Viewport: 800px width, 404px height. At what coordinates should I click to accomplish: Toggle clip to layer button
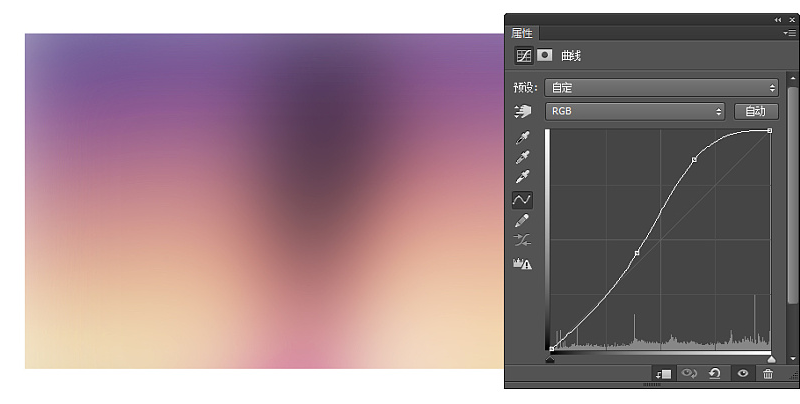(x=663, y=374)
